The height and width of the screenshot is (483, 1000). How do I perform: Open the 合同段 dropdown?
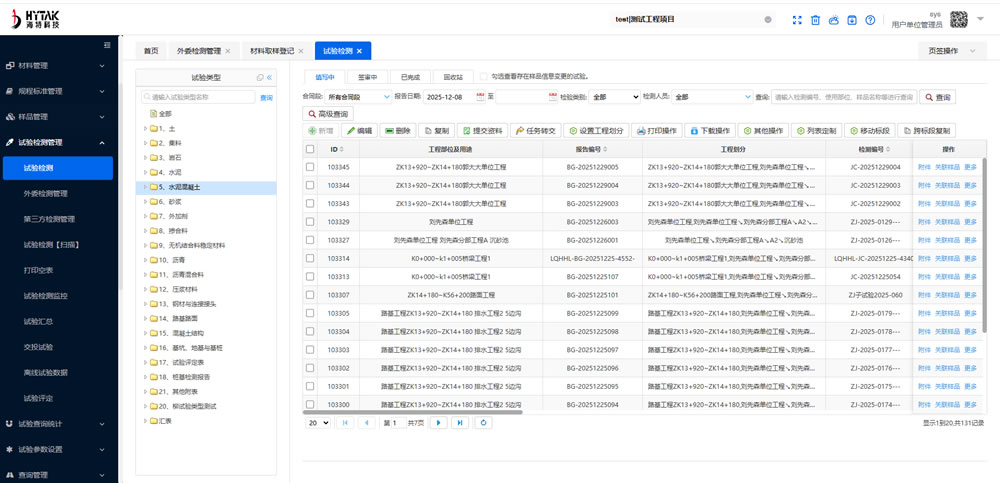click(357, 97)
